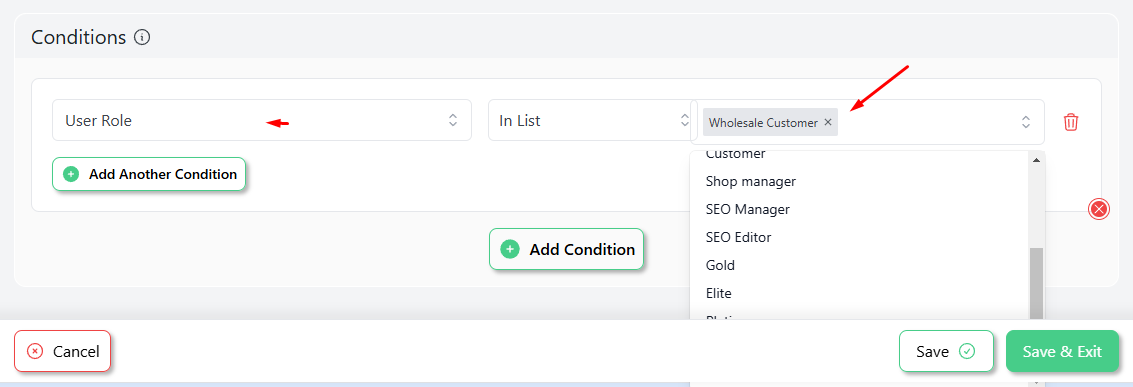Screen dimensions: 1133x387
Task: Remove the Wholesale Customer tag
Action: (828, 122)
